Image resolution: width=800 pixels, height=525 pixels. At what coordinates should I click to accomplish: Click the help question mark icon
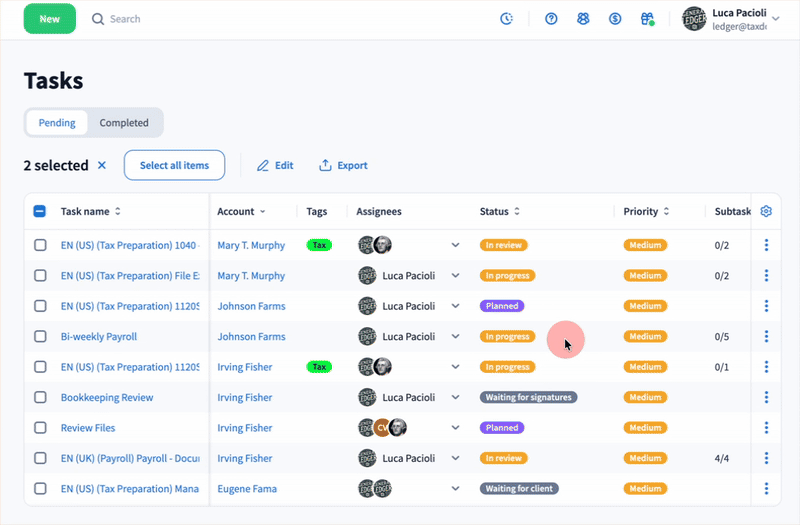pos(551,19)
